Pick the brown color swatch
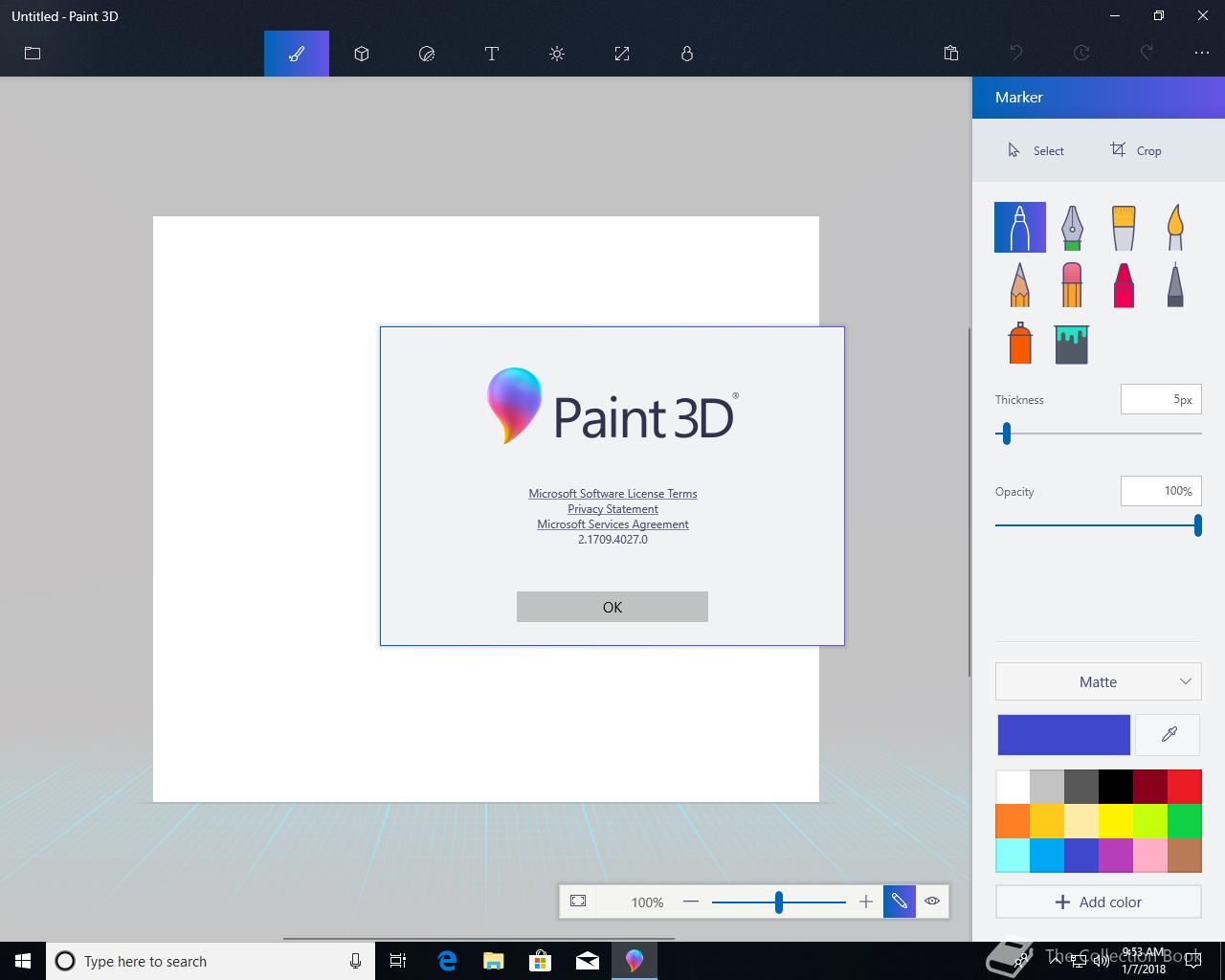The width and height of the screenshot is (1225, 980). point(1185,856)
